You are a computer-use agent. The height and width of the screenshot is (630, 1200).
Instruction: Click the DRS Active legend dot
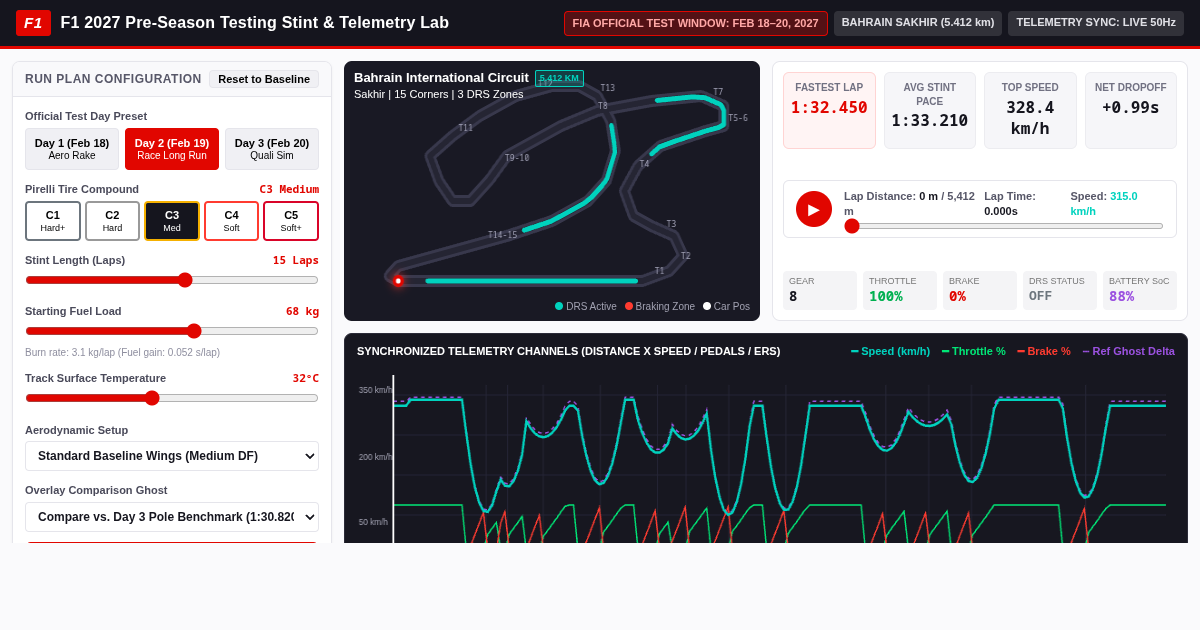point(559,306)
